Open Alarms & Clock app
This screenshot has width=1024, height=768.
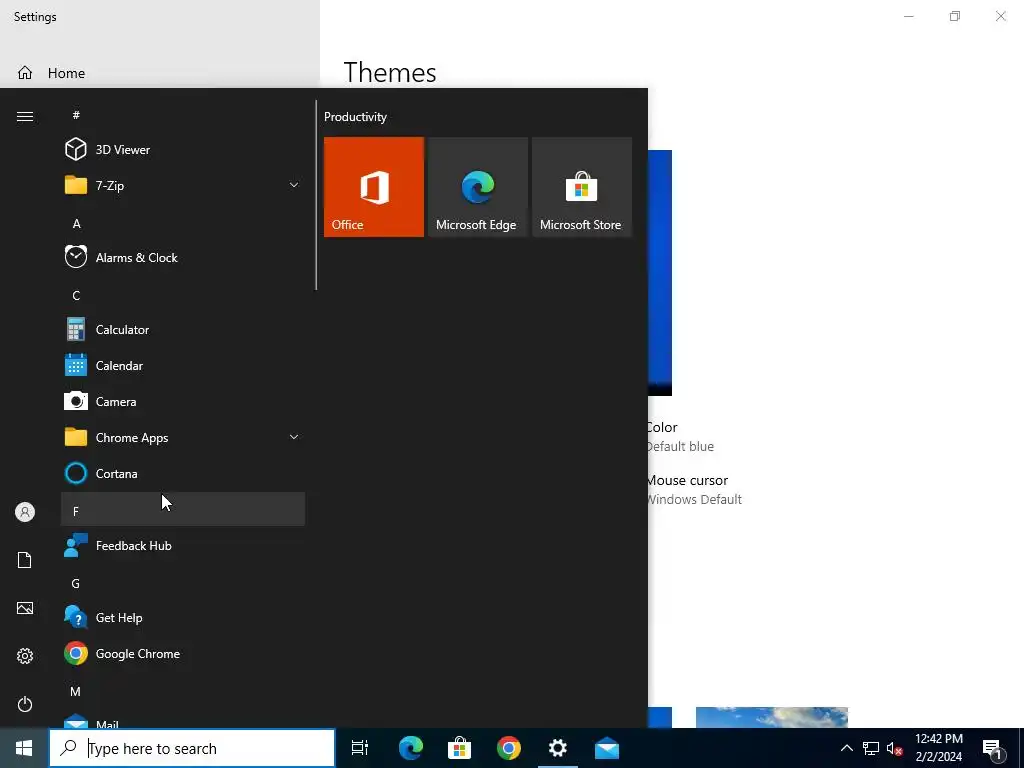click(x=183, y=257)
